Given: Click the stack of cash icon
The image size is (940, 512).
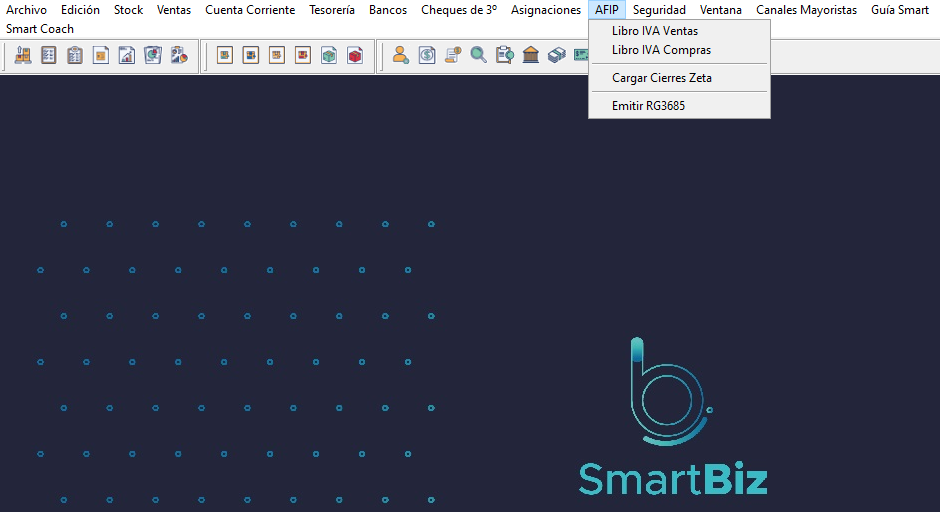Looking at the screenshot, I should 557,56.
